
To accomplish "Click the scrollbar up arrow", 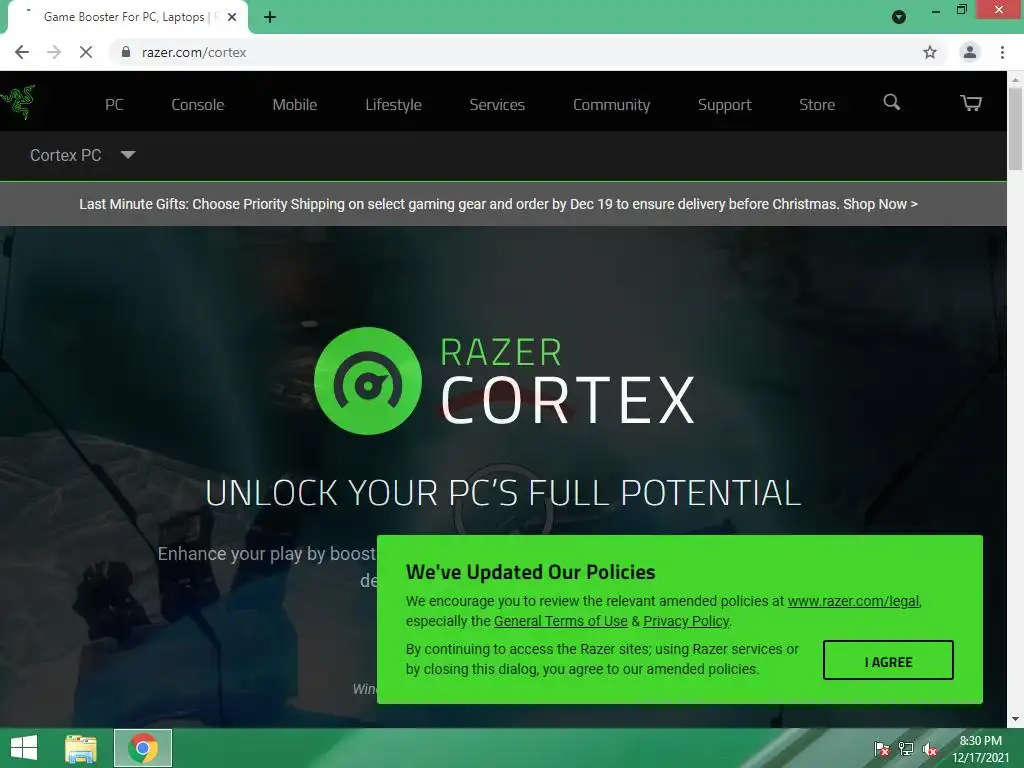I will (1016, 80).
